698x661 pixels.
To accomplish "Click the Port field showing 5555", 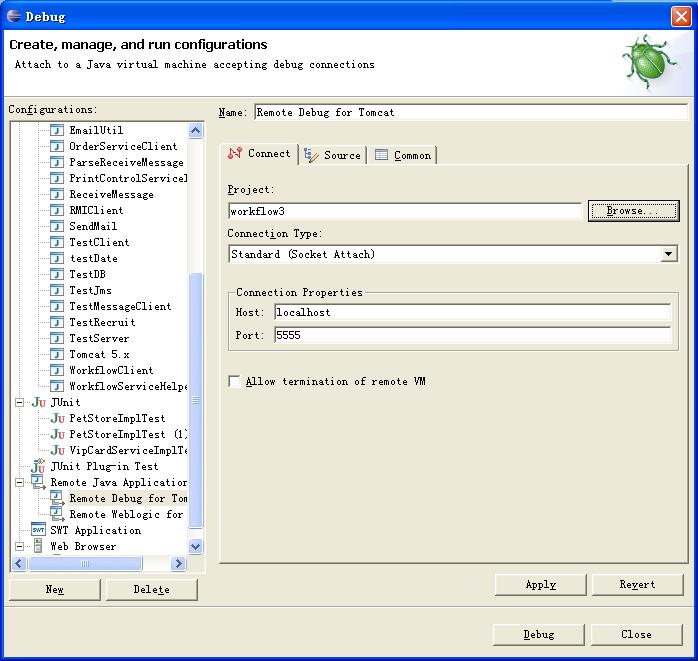I will (x=473, y=335).
